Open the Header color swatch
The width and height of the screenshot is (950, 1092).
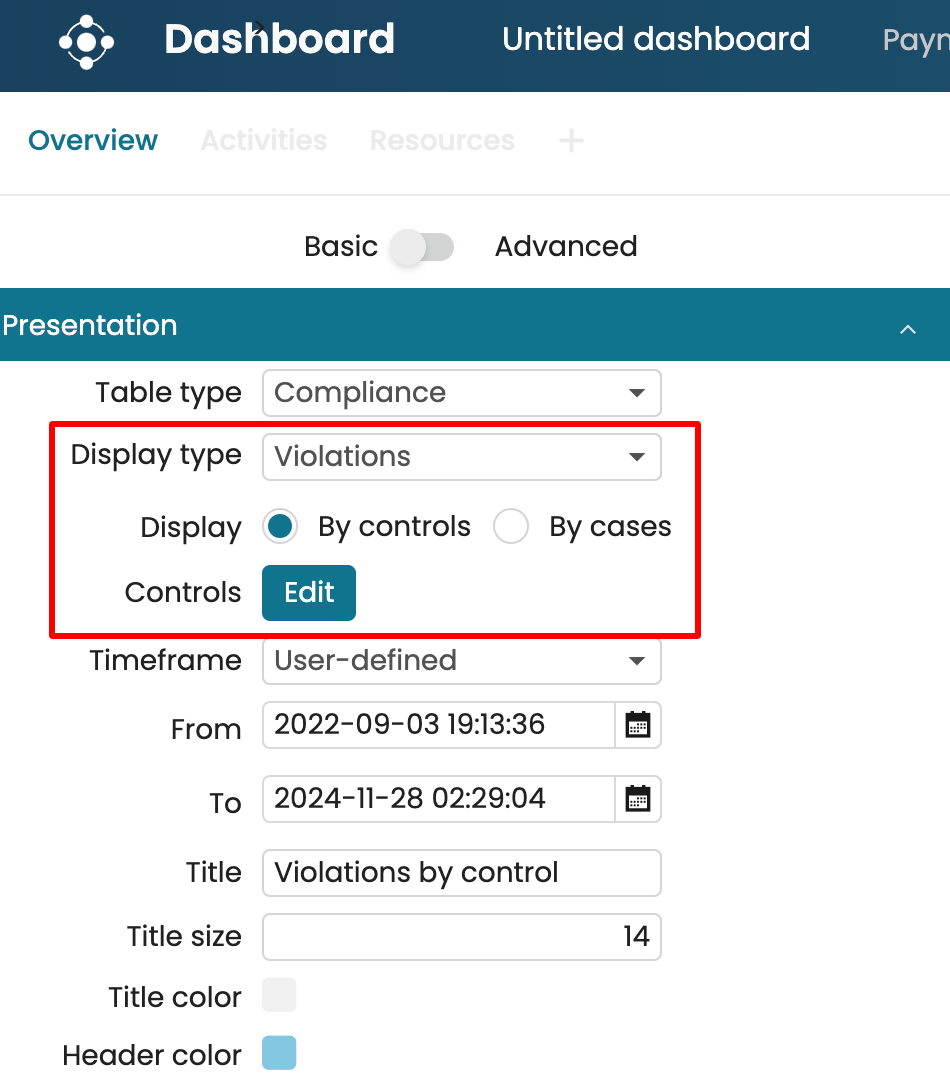click(279, 1054)
